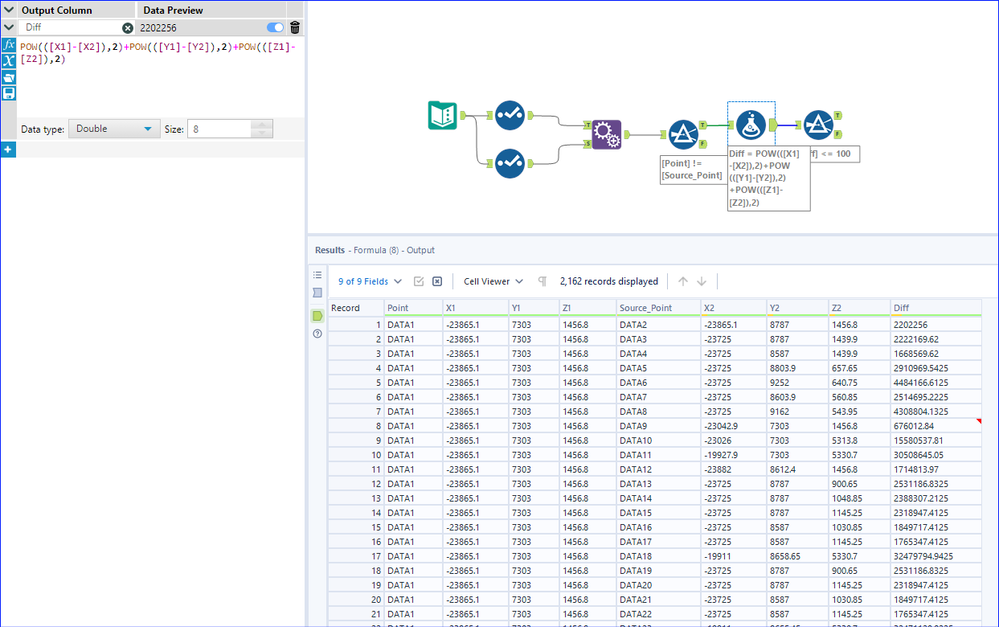Add a new expression with plus button

[x=8, y=149]
